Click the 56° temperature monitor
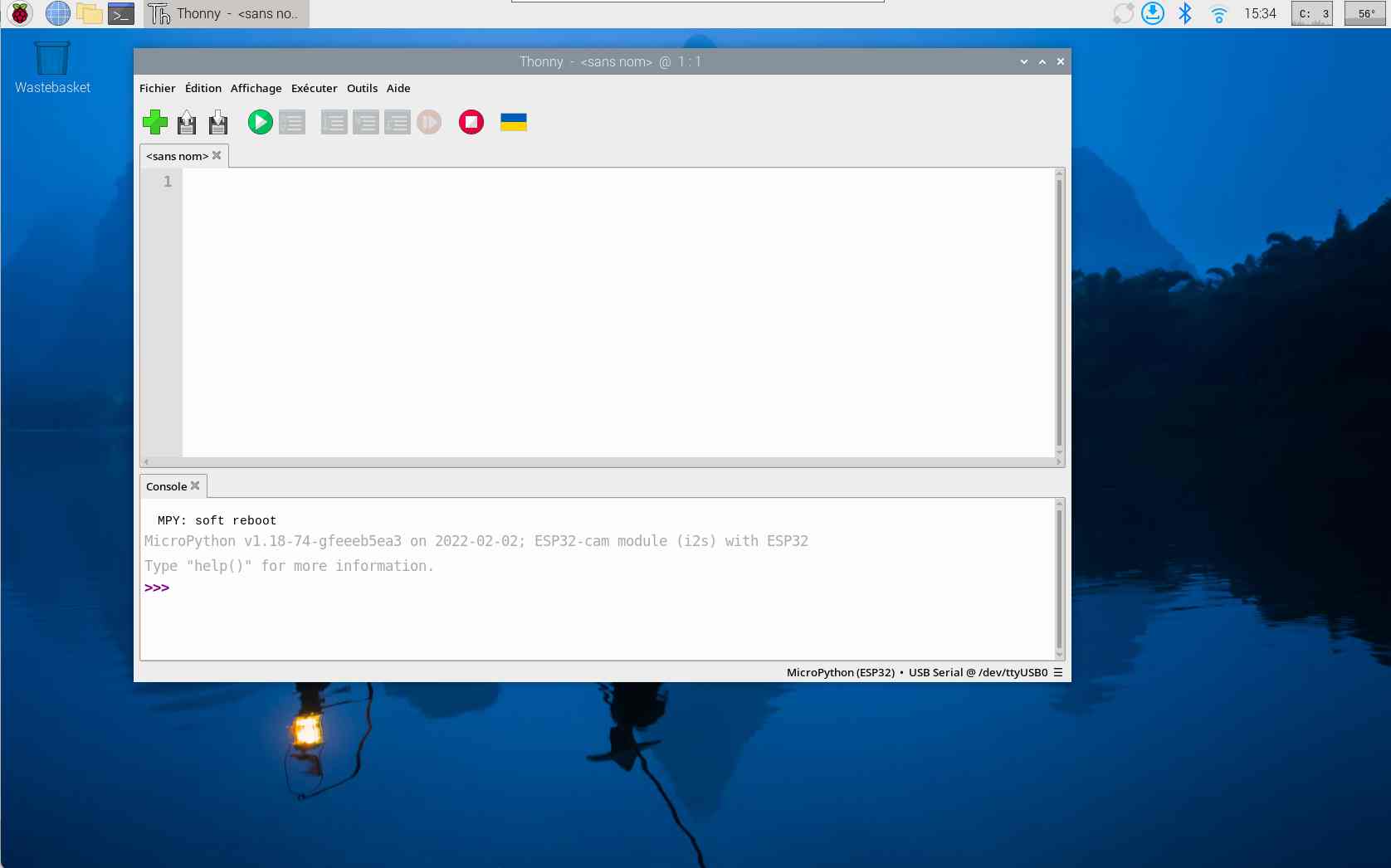Image resolution: width=1391 pixels, height=868 pixels. 1365,13
